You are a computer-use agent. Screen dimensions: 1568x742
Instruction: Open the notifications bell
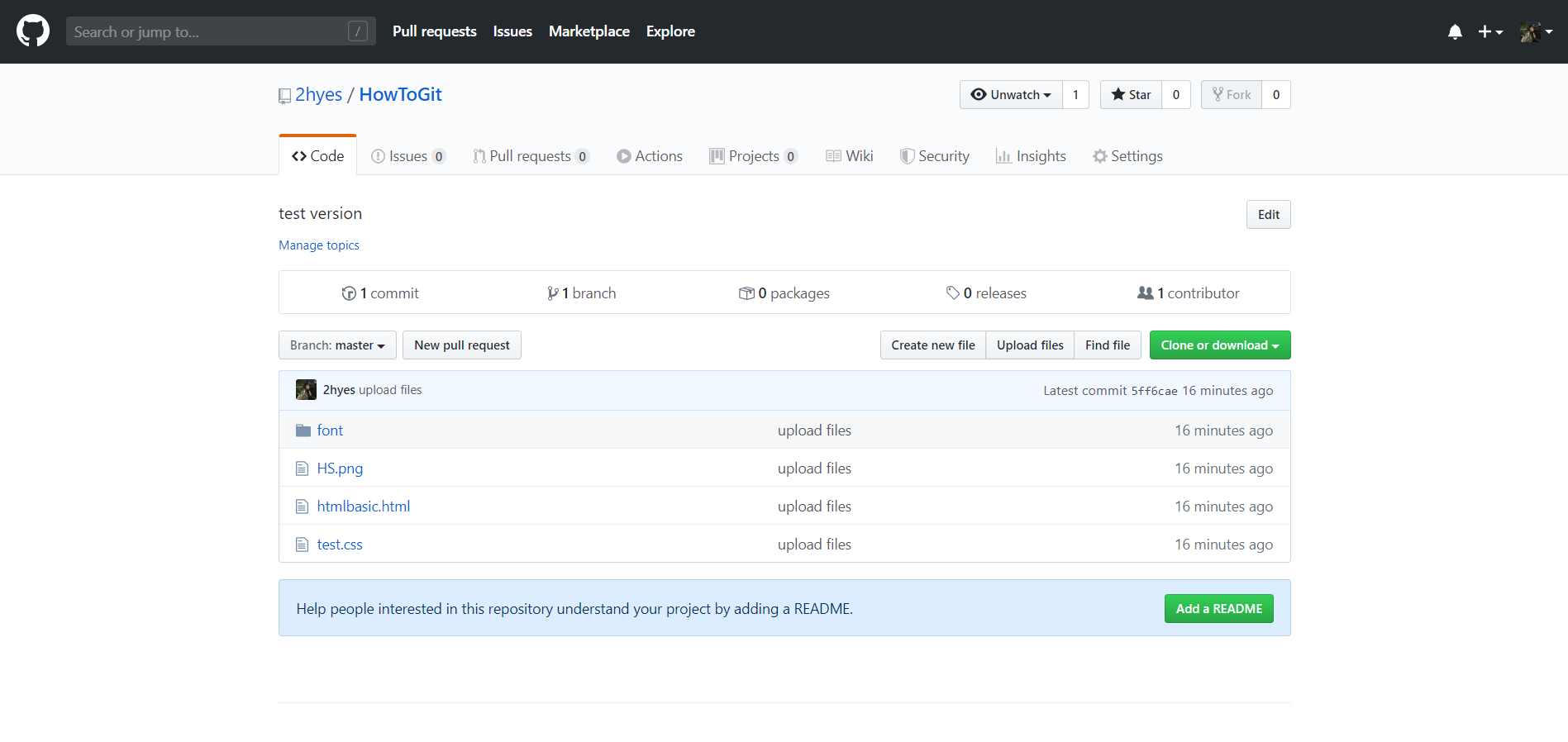tap(1455, 31)
